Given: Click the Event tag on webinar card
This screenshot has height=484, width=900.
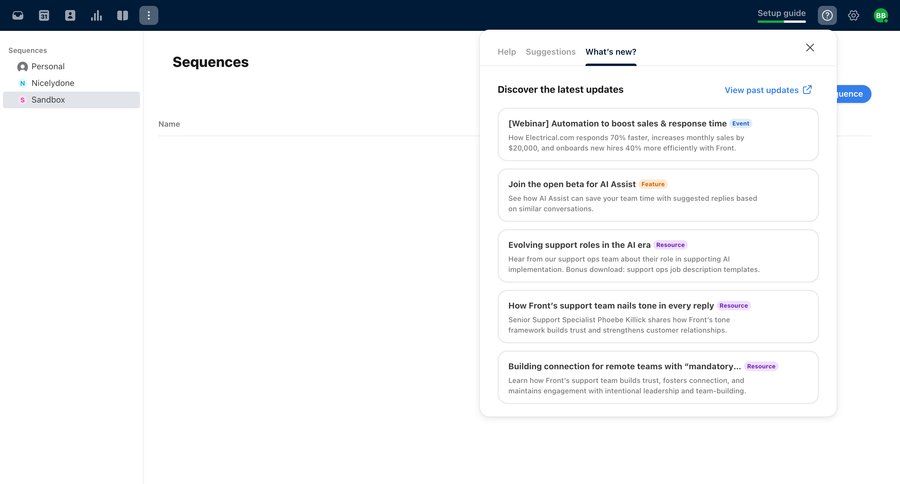Looking at the screenshot, I should point(740,123).
